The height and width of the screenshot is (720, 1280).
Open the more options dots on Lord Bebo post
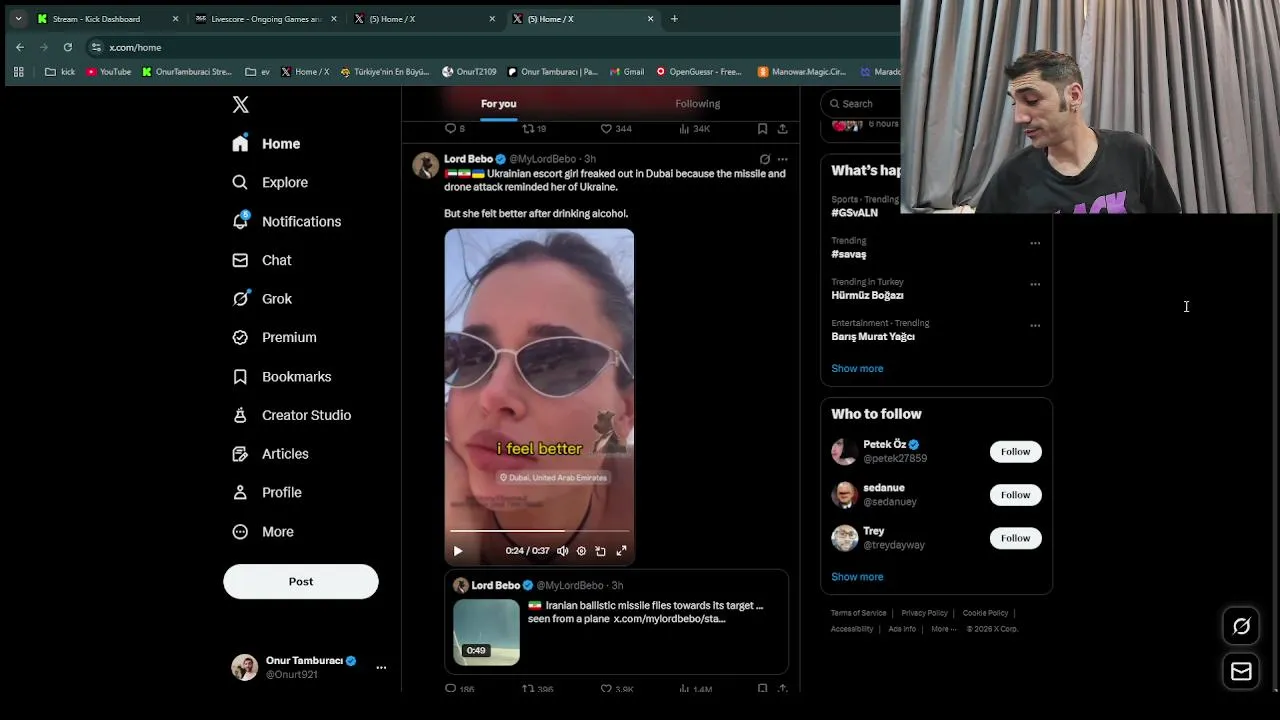(782, 159)
